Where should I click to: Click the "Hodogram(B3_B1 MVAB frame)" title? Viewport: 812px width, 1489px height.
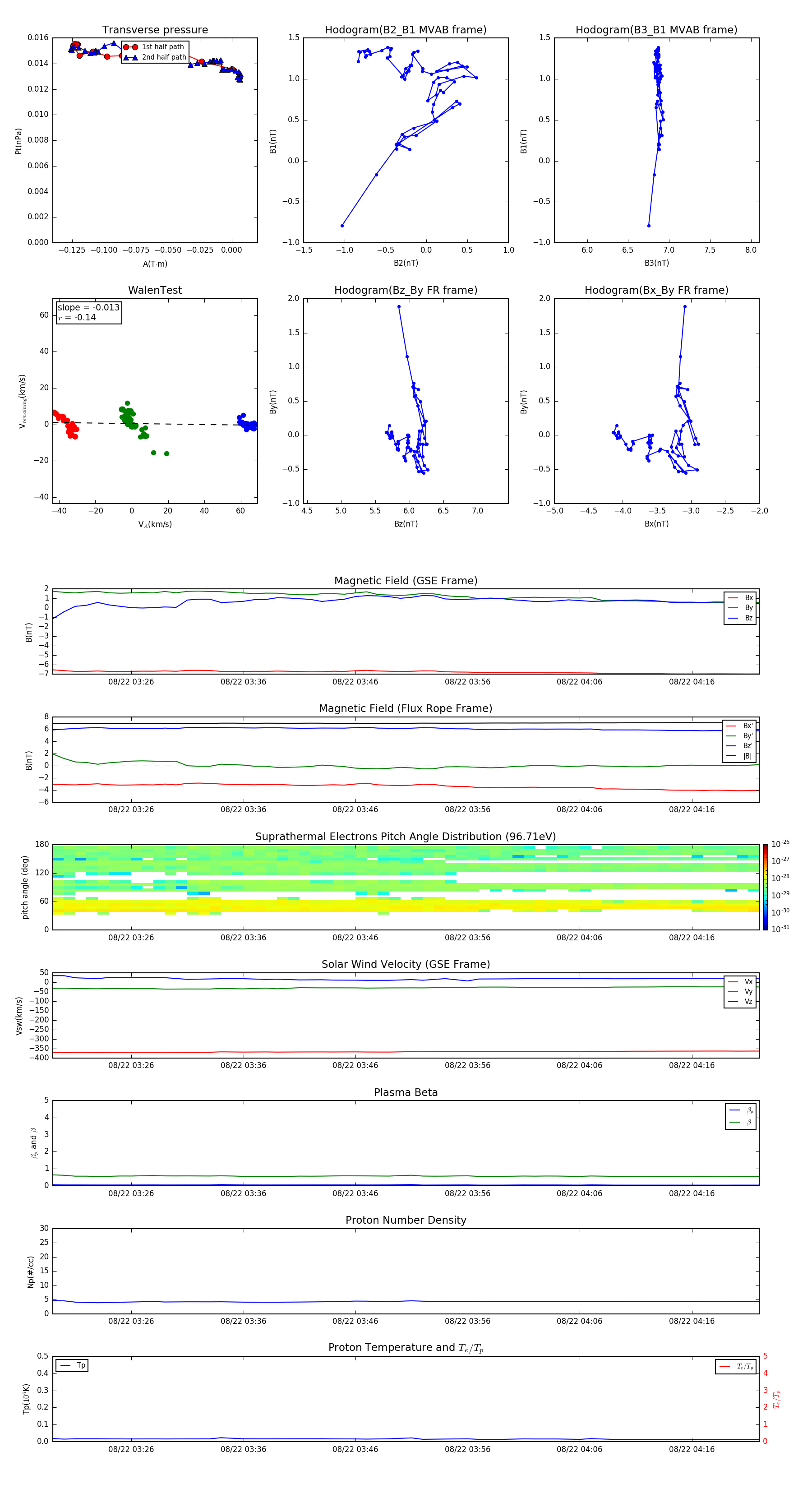(x=656, y=30)
